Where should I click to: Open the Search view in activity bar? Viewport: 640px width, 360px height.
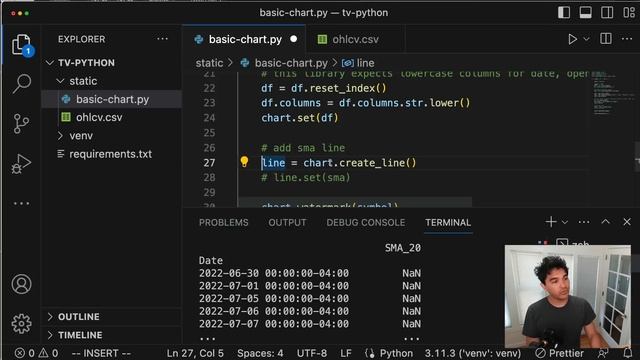(x=21, y=84)
